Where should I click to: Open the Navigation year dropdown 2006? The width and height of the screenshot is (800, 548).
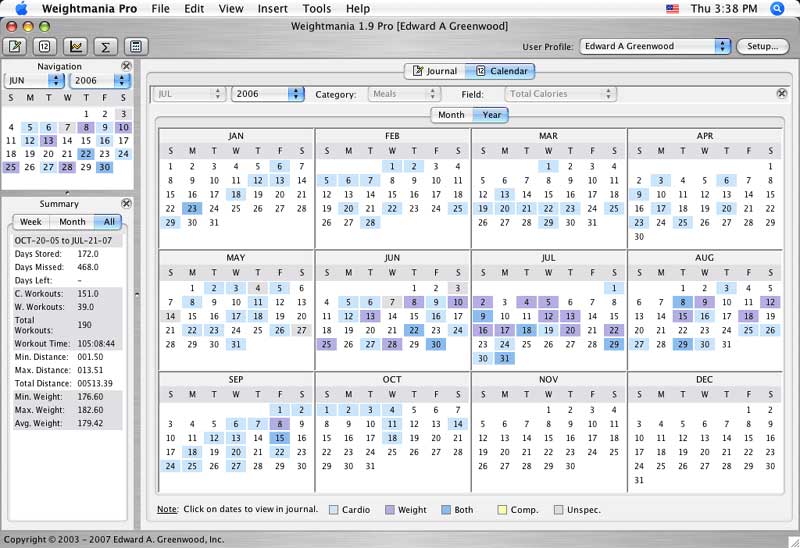tap(100, 80)
